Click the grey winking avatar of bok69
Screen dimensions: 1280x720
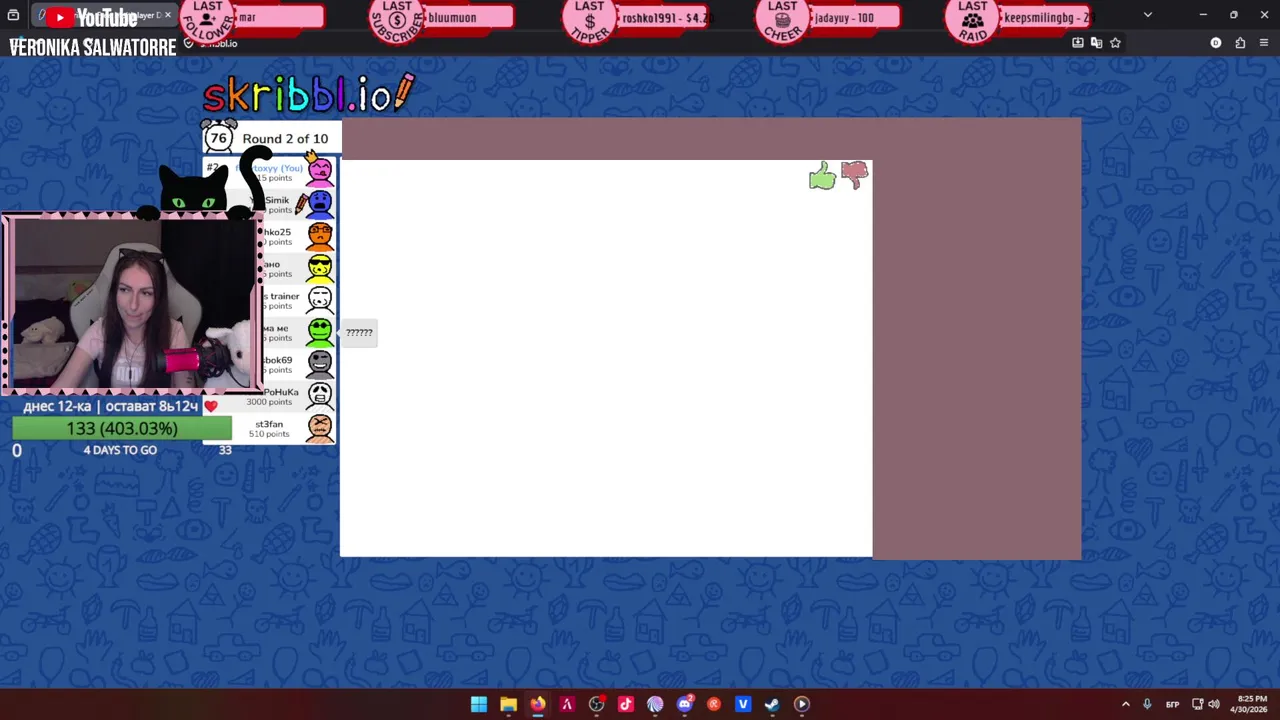[x=320, y=364]
